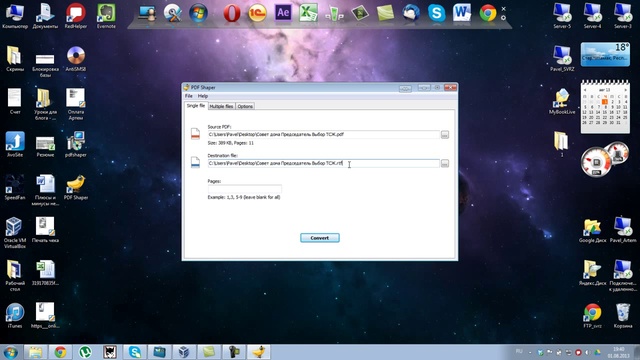Select the Рабочий стол folder icon
Screen dimensions: 640x360
pos(15,276)
